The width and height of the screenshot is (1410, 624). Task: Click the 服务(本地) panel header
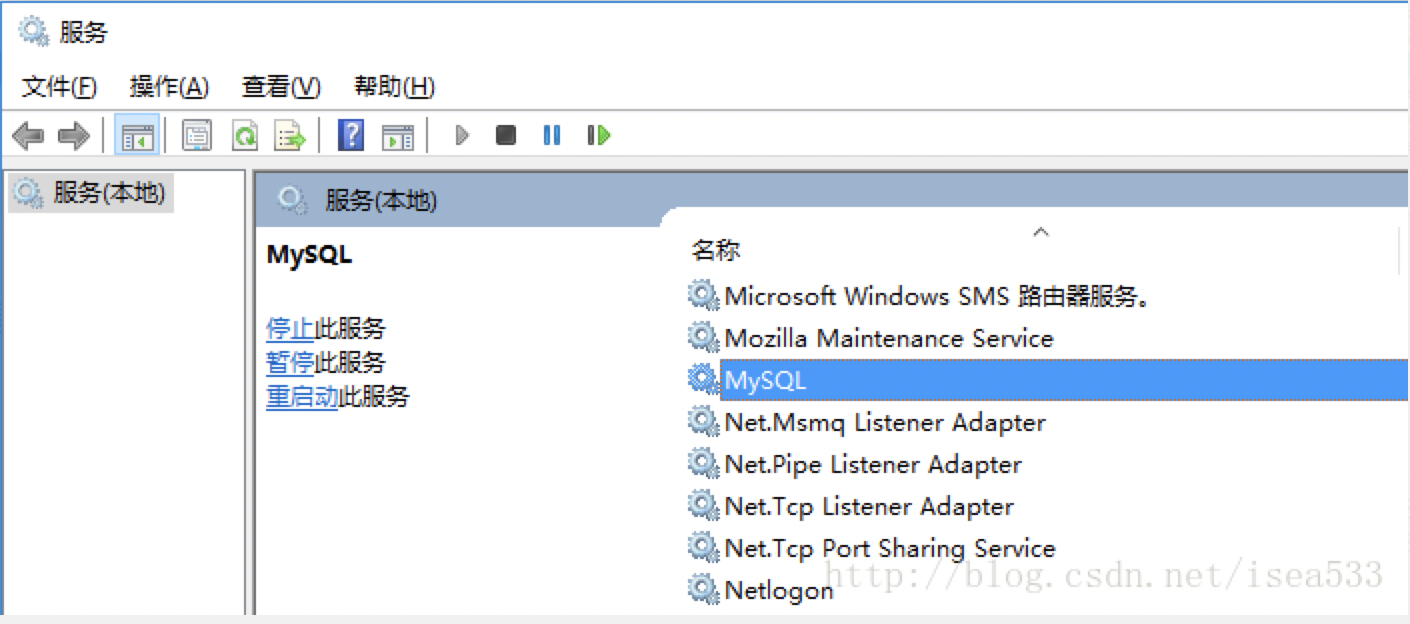[x=830, y=200]
